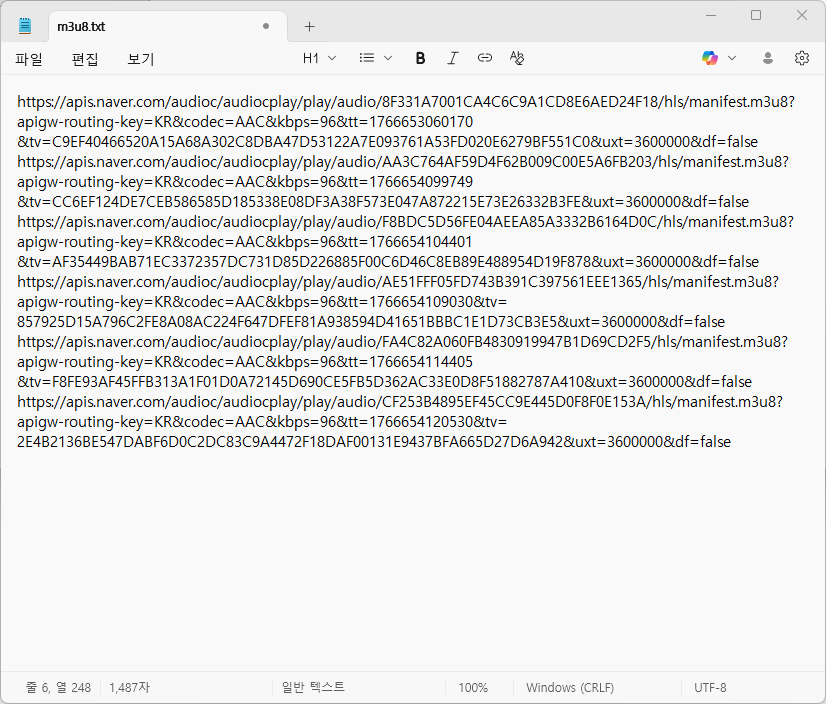Open the account profile icon
Image resolution: width=826 pixels, height=704 pixels.
click(768, 58)
